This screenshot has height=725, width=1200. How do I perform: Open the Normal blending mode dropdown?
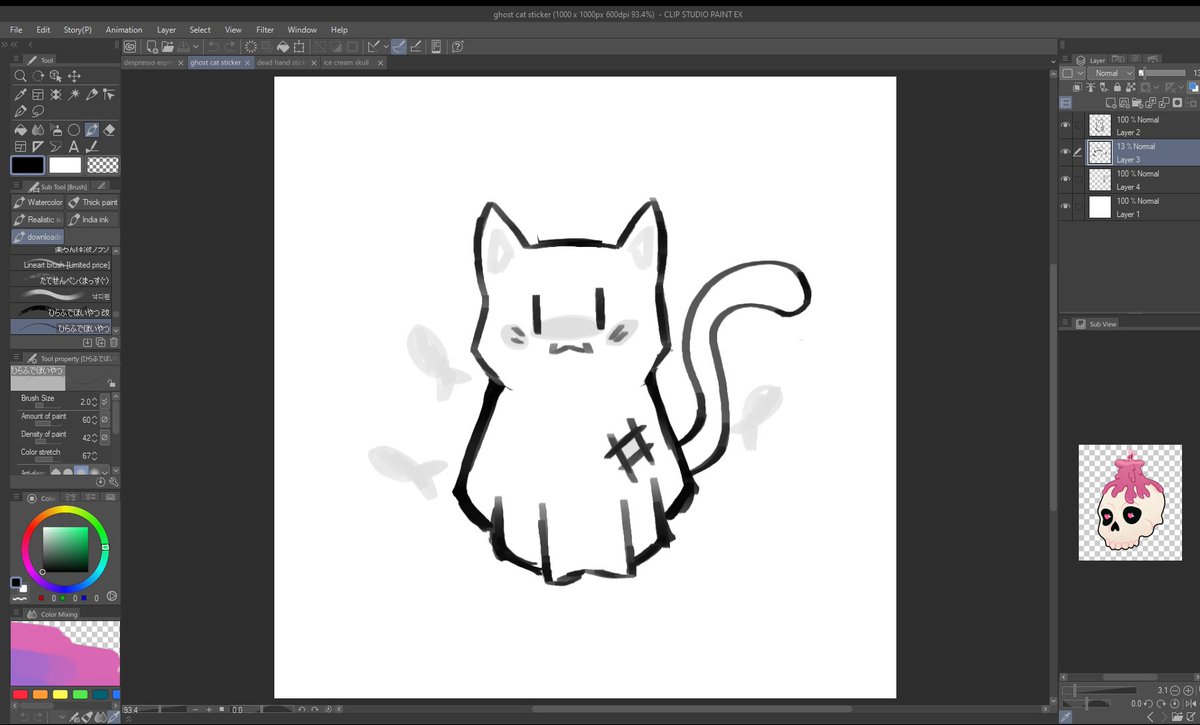[1111, 73]
